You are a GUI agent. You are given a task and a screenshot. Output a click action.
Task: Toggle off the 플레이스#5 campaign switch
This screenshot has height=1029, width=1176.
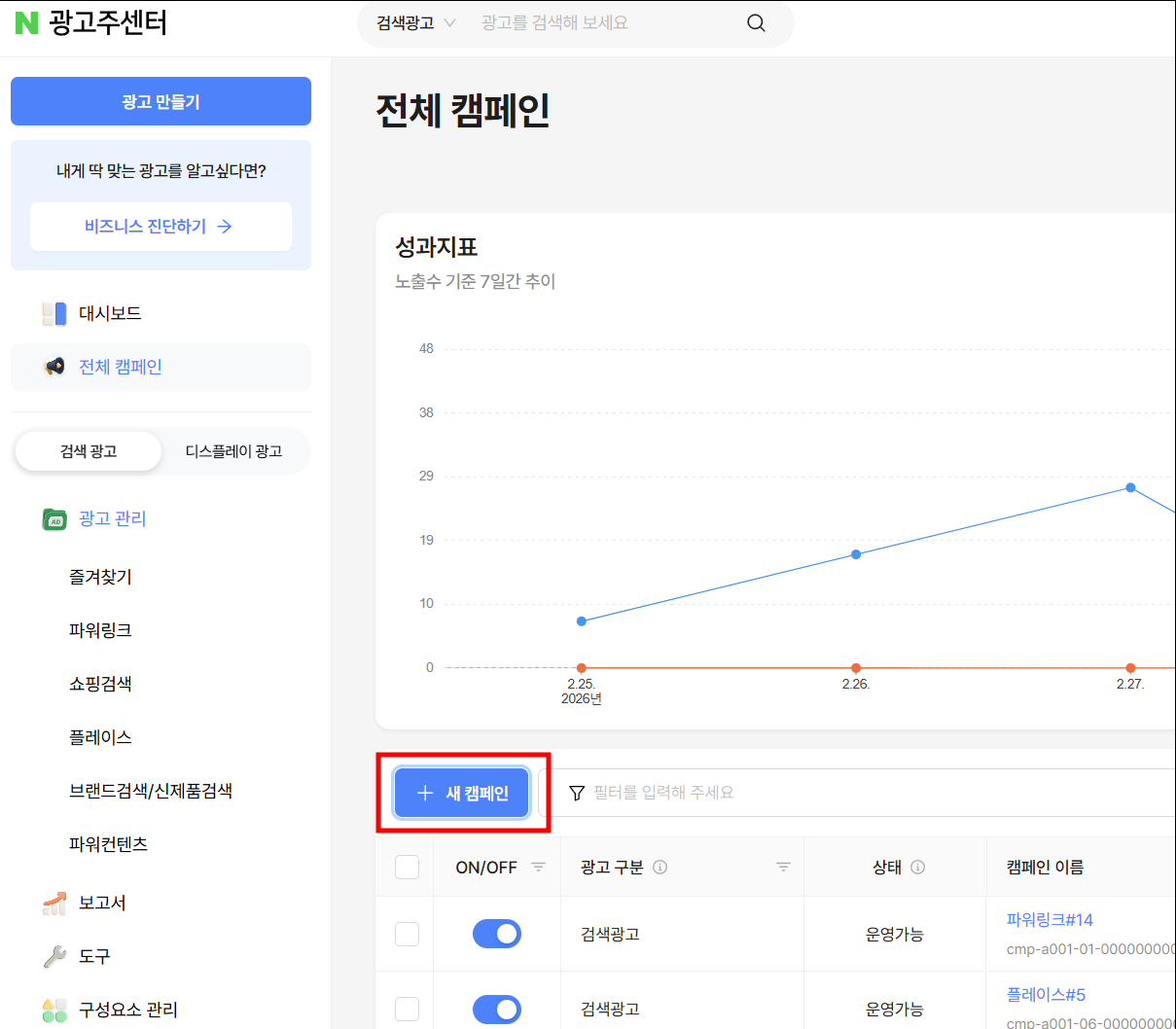497,1010
